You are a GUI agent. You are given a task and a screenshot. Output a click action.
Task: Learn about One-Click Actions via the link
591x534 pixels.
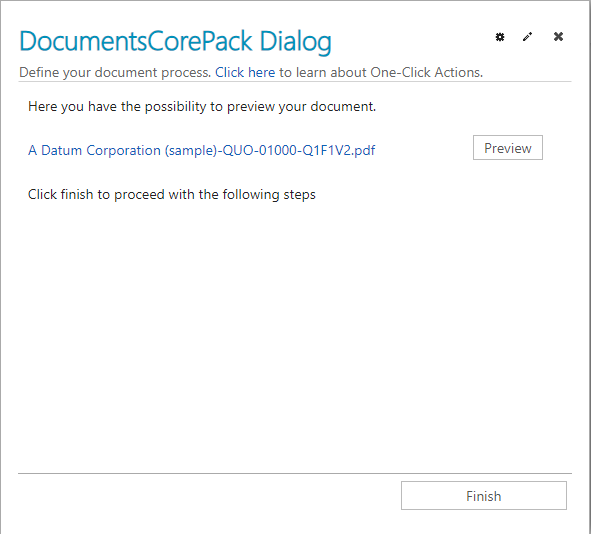coord(245,72)
